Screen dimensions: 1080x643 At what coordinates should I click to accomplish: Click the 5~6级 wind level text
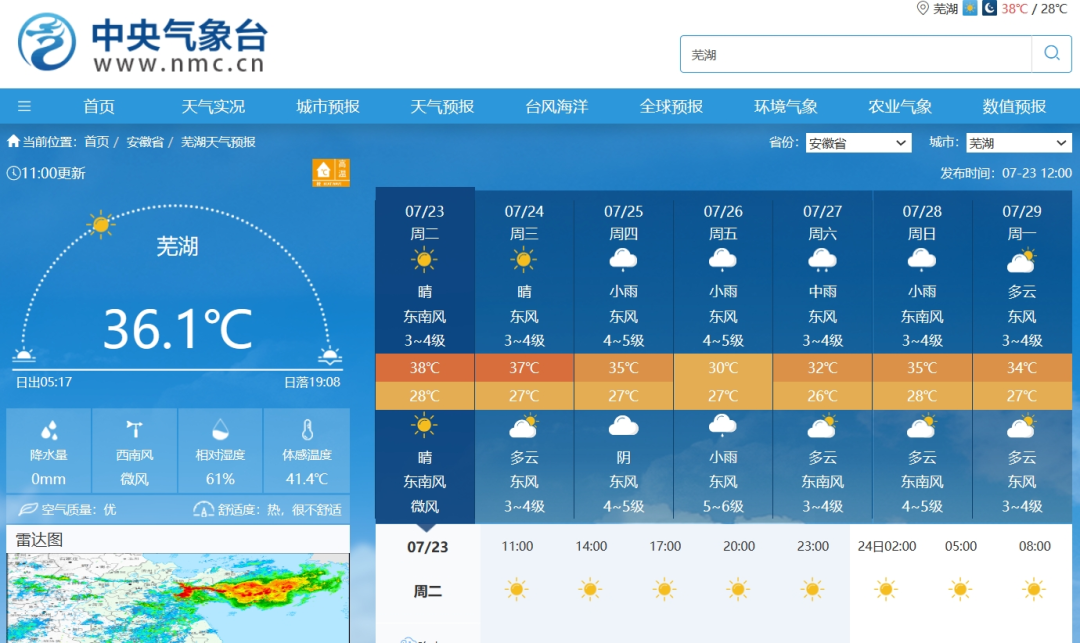[723, 506]
